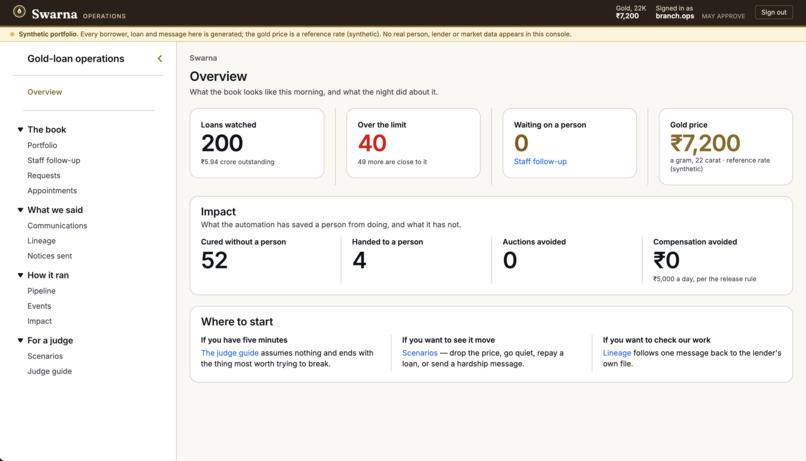Screen dimensions: 806x461
Task: Click Compensation avoided ₹0 value
Action: pyautogui.click(x=666, y=260)
